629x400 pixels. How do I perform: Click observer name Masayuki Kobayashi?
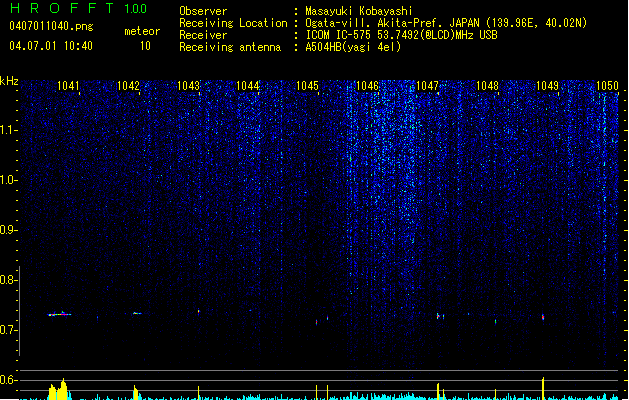359,11
